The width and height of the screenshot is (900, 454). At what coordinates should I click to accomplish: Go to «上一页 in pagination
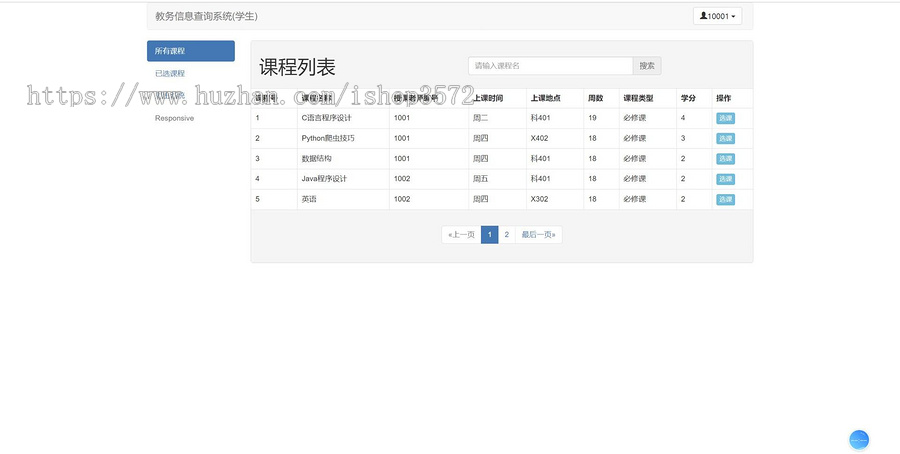[461, 234]
